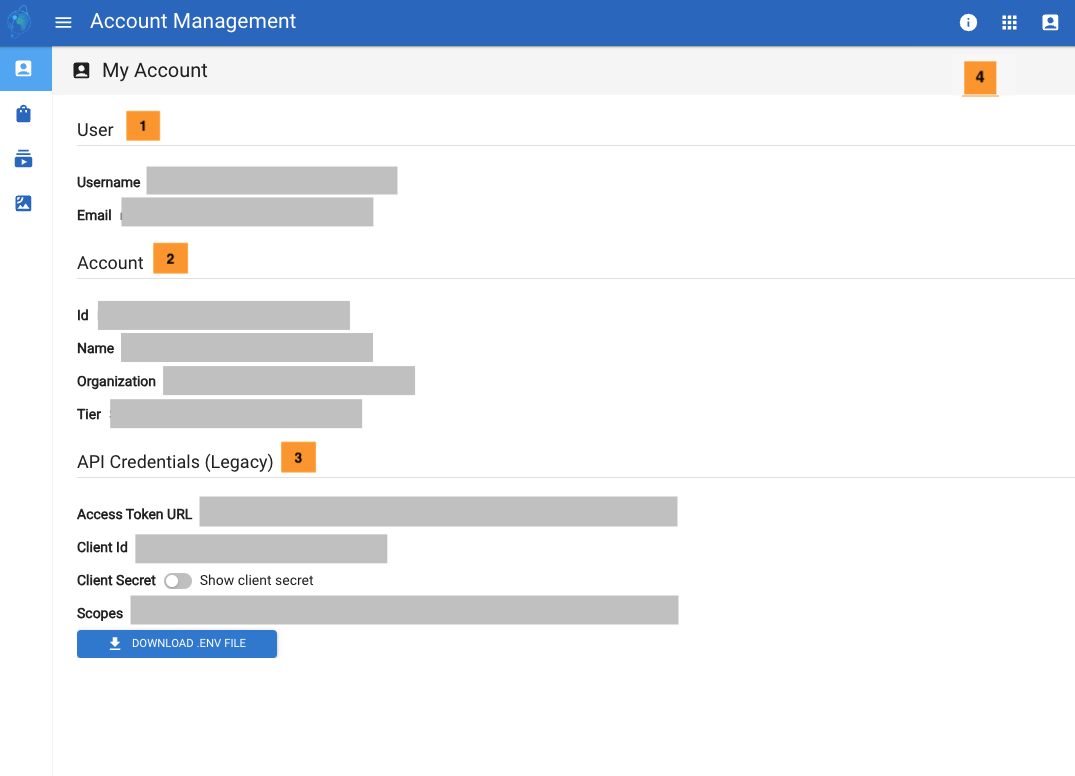
Task: Click the Download .ENV File button
Action: pyautogui.click(x=177, y=643)
